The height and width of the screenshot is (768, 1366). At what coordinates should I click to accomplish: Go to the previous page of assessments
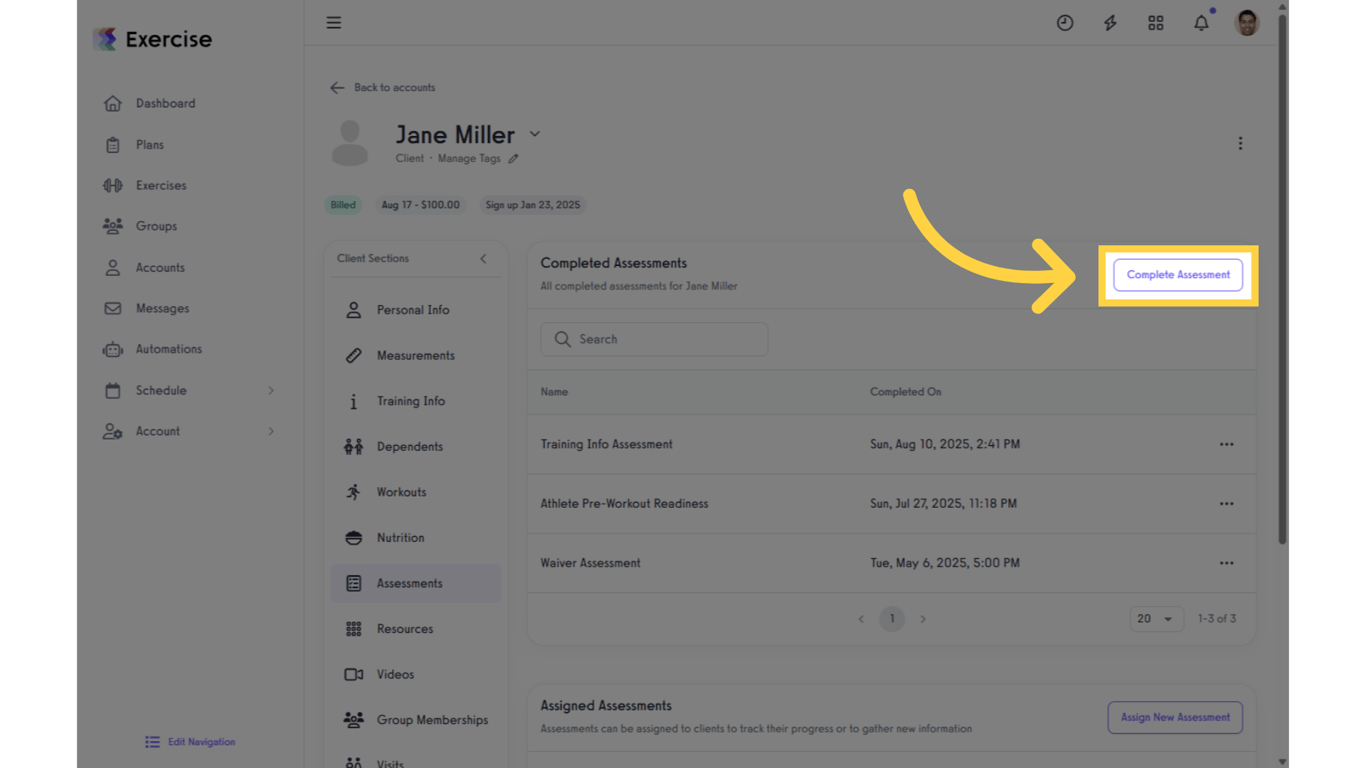pos(861,619)
